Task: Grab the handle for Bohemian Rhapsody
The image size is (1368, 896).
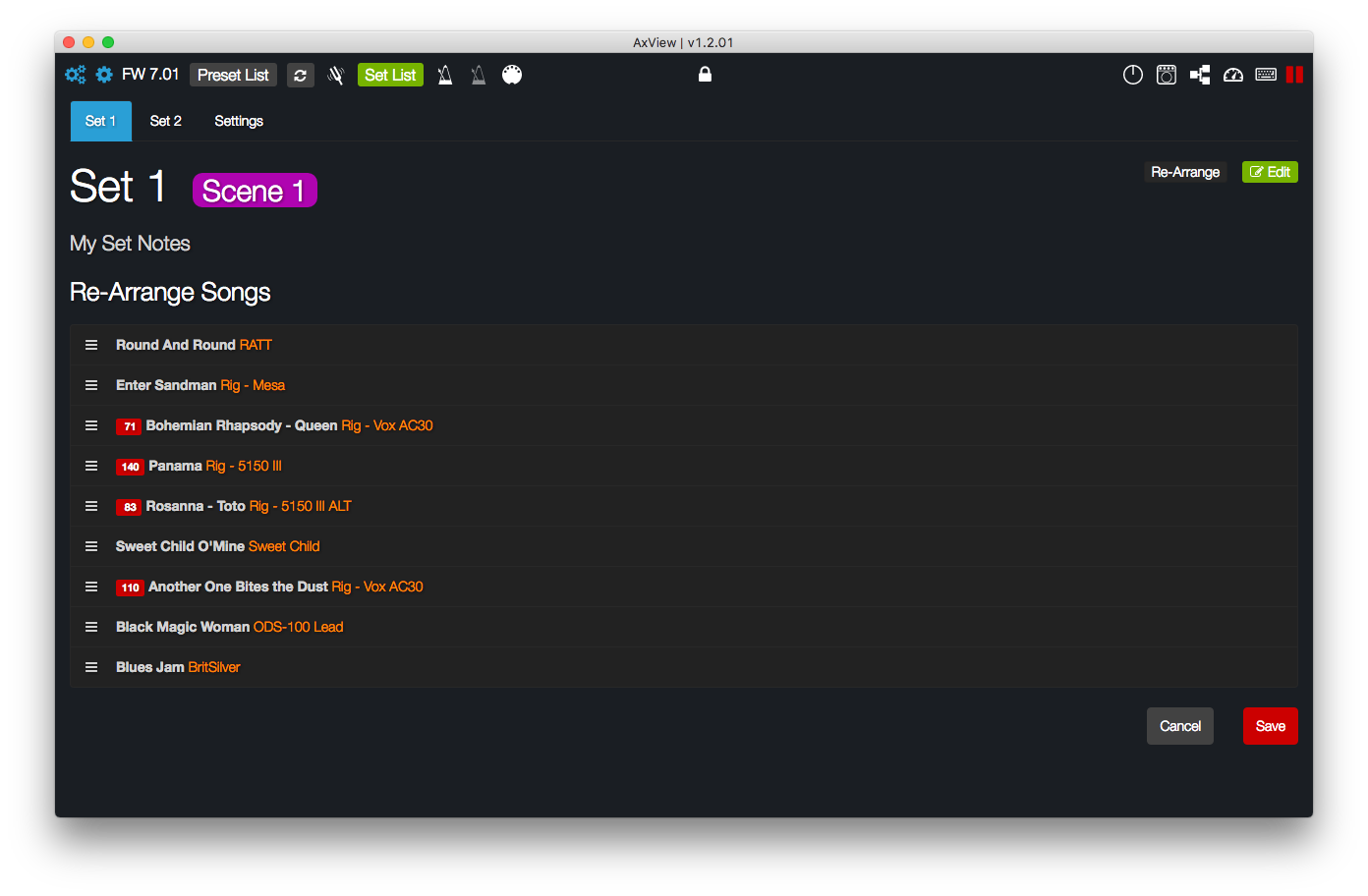Action: [91, 425]
